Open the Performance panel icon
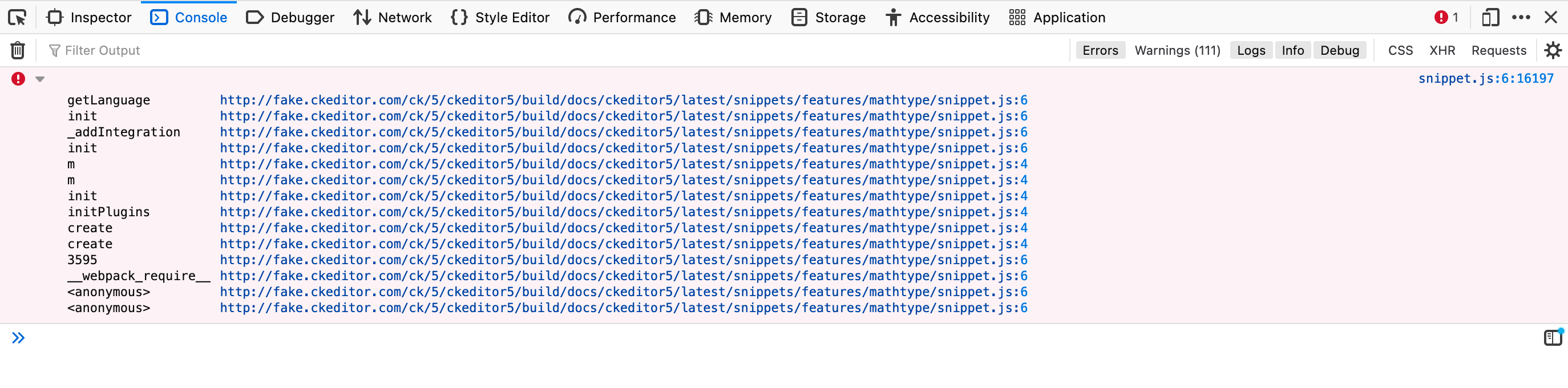The width and height of the screenshot is (1568, 388). click(x=621, y=17)
